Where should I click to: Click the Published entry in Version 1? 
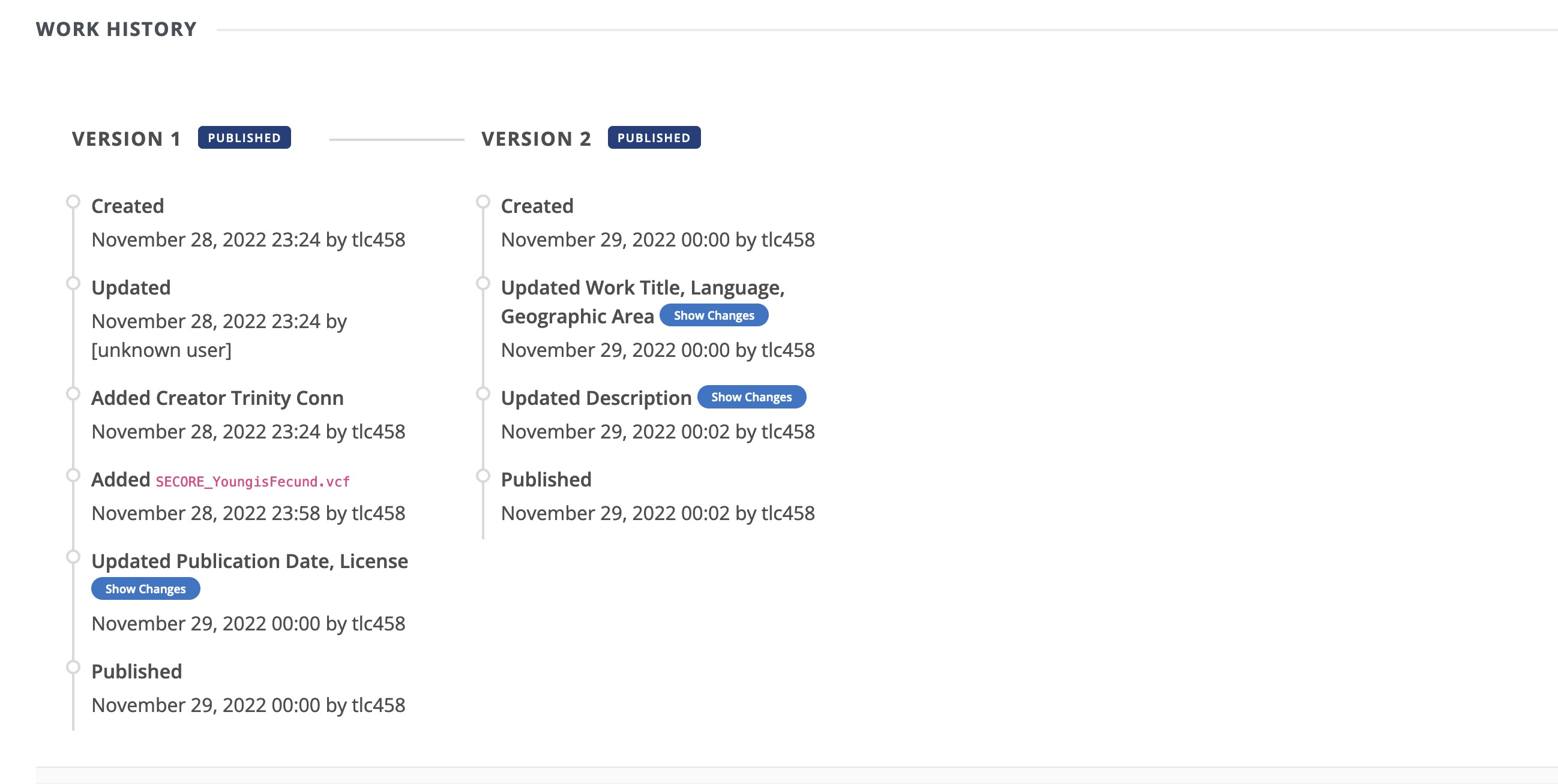pyautogui.click(x=136, y=671)
